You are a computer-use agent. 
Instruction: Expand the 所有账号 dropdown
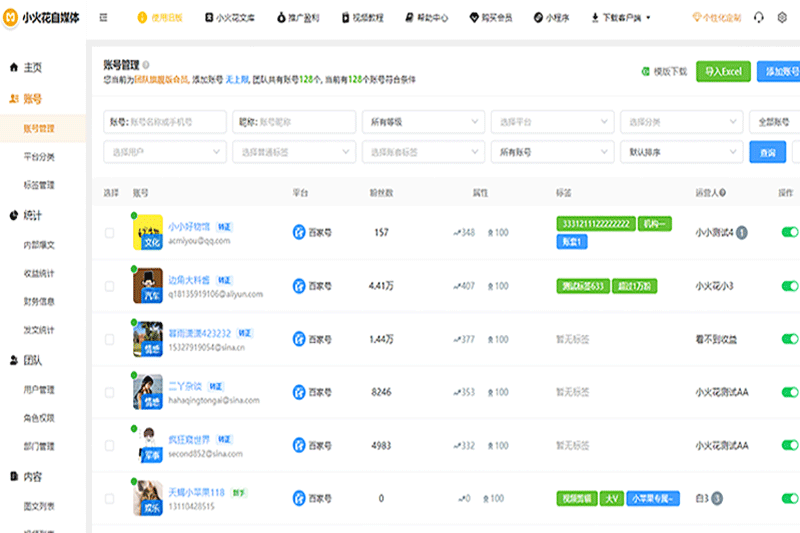pos(553,152)
